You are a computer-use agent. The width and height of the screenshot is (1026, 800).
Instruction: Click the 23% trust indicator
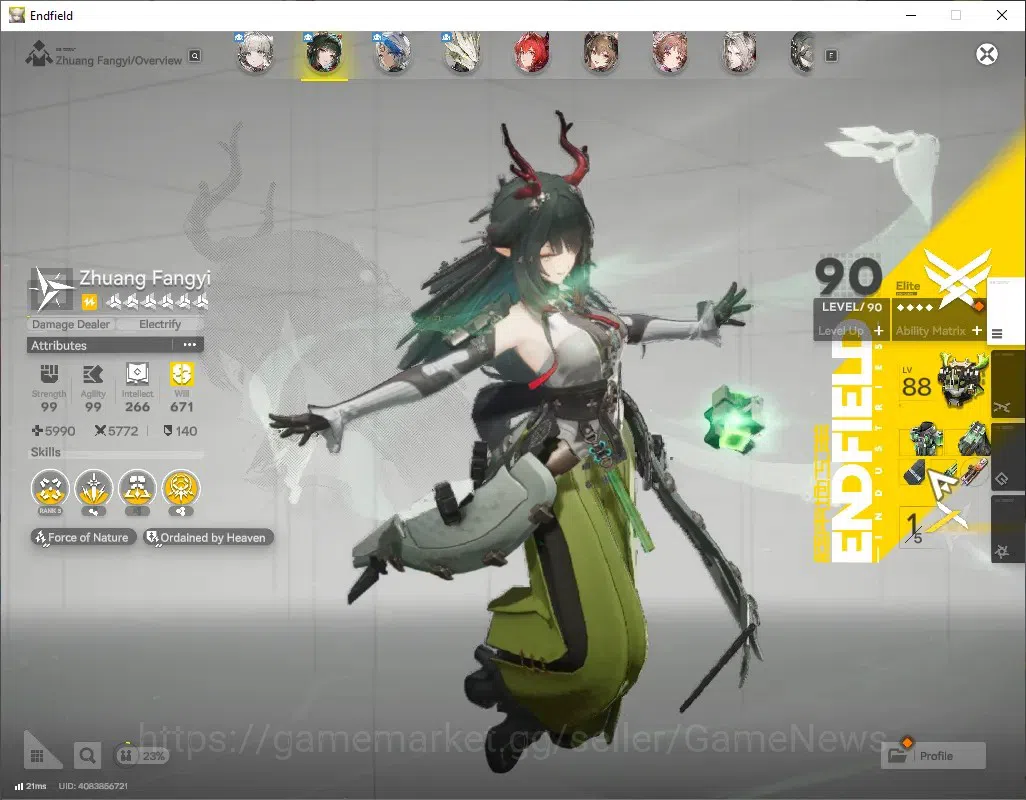[x=142, y=756]
